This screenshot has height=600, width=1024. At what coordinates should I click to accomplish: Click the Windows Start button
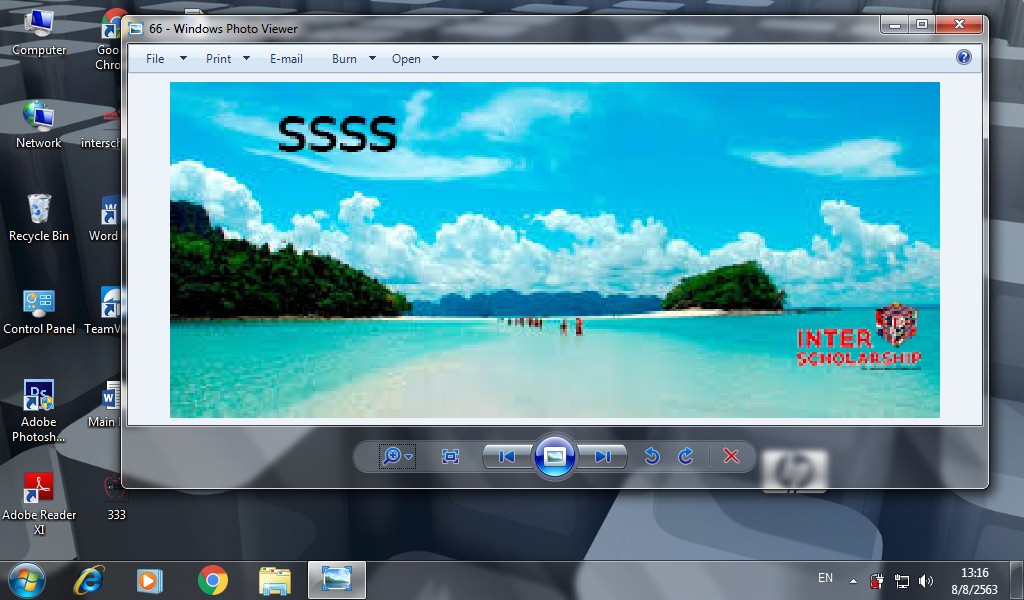27,579
